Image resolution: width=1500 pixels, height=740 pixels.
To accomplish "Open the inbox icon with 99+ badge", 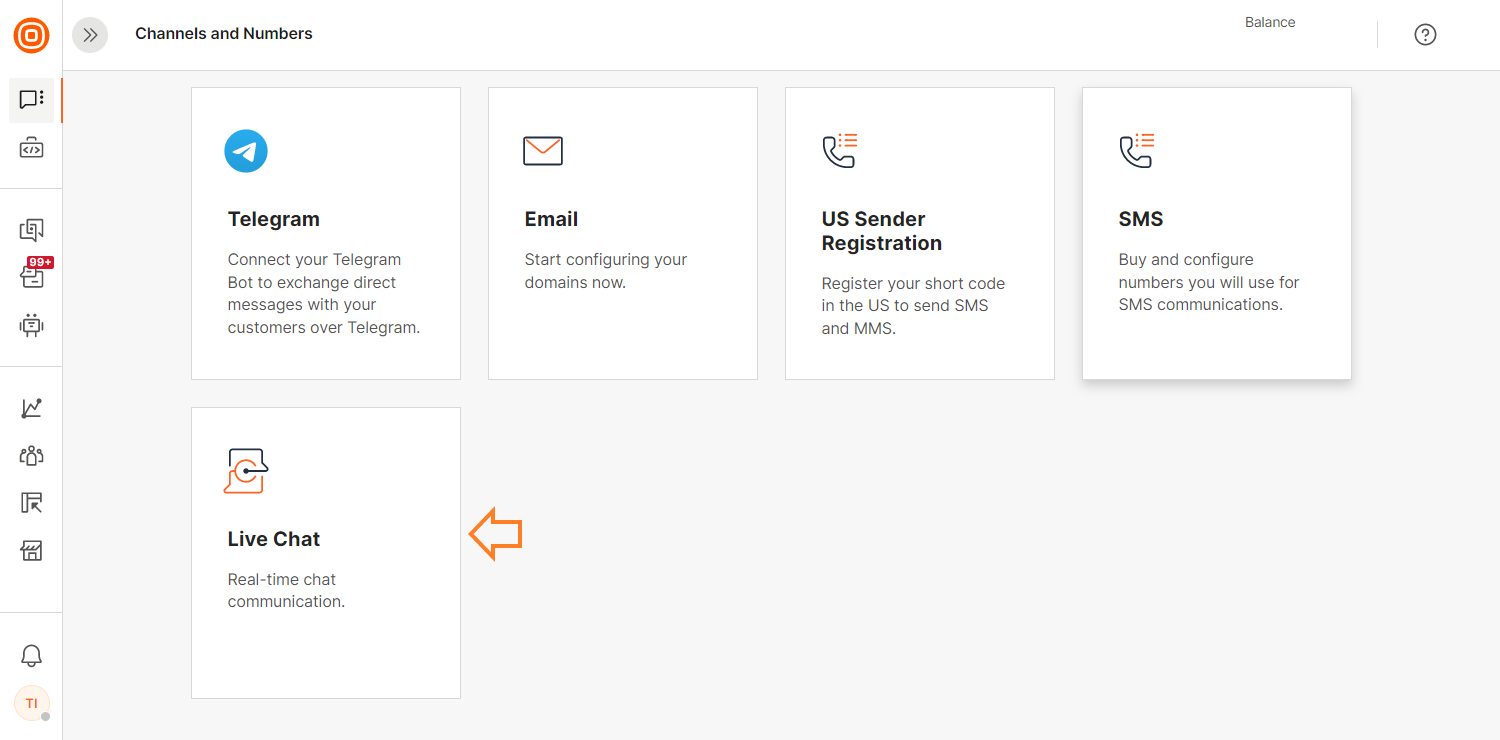I will 32,276.
